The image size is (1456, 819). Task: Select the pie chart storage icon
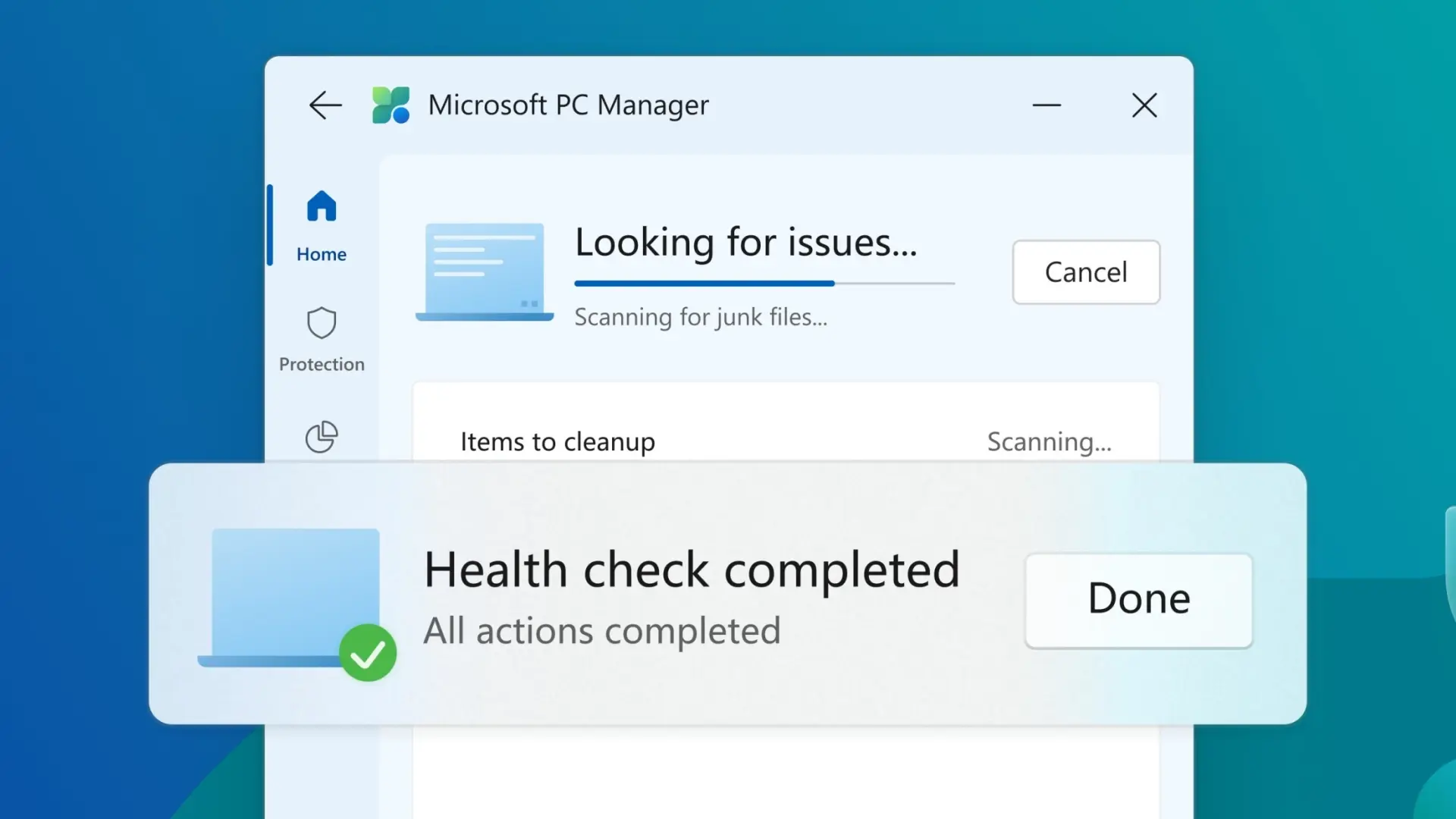tap(322, 437)
